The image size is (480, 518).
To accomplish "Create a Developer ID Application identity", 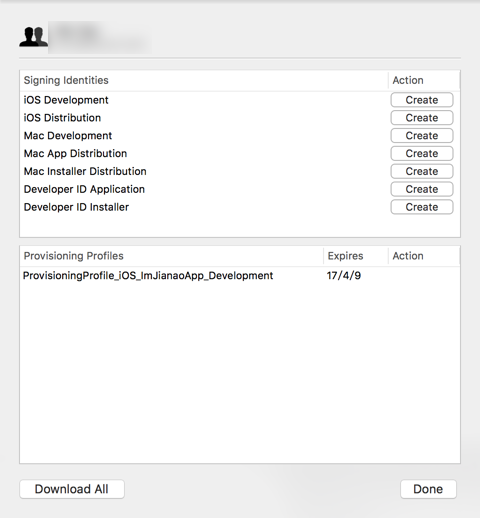I will click(422, 189).
